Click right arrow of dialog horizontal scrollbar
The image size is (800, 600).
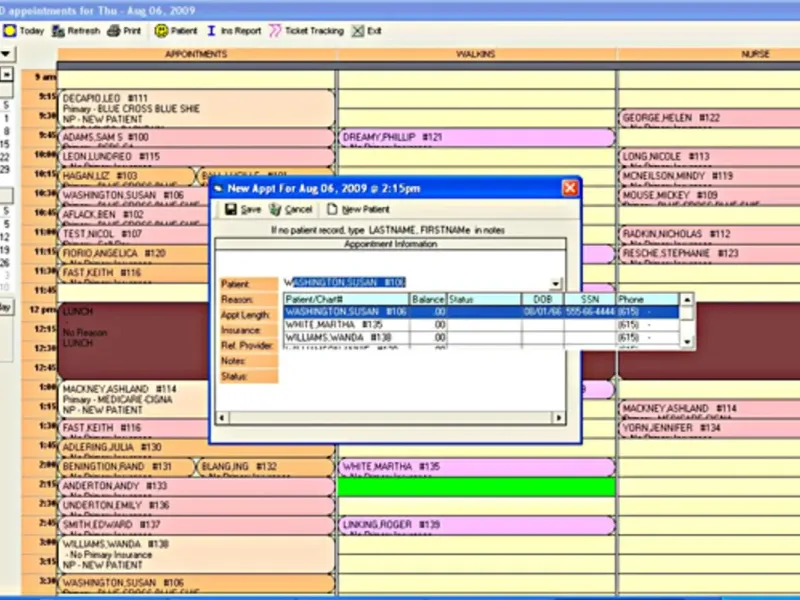[x=559, y=418]
